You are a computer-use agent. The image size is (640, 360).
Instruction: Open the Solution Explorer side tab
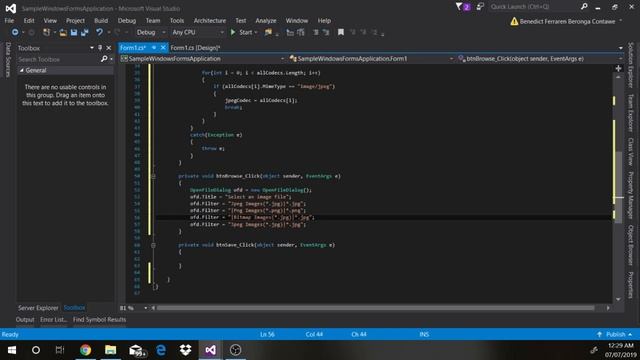coord(631,64)
